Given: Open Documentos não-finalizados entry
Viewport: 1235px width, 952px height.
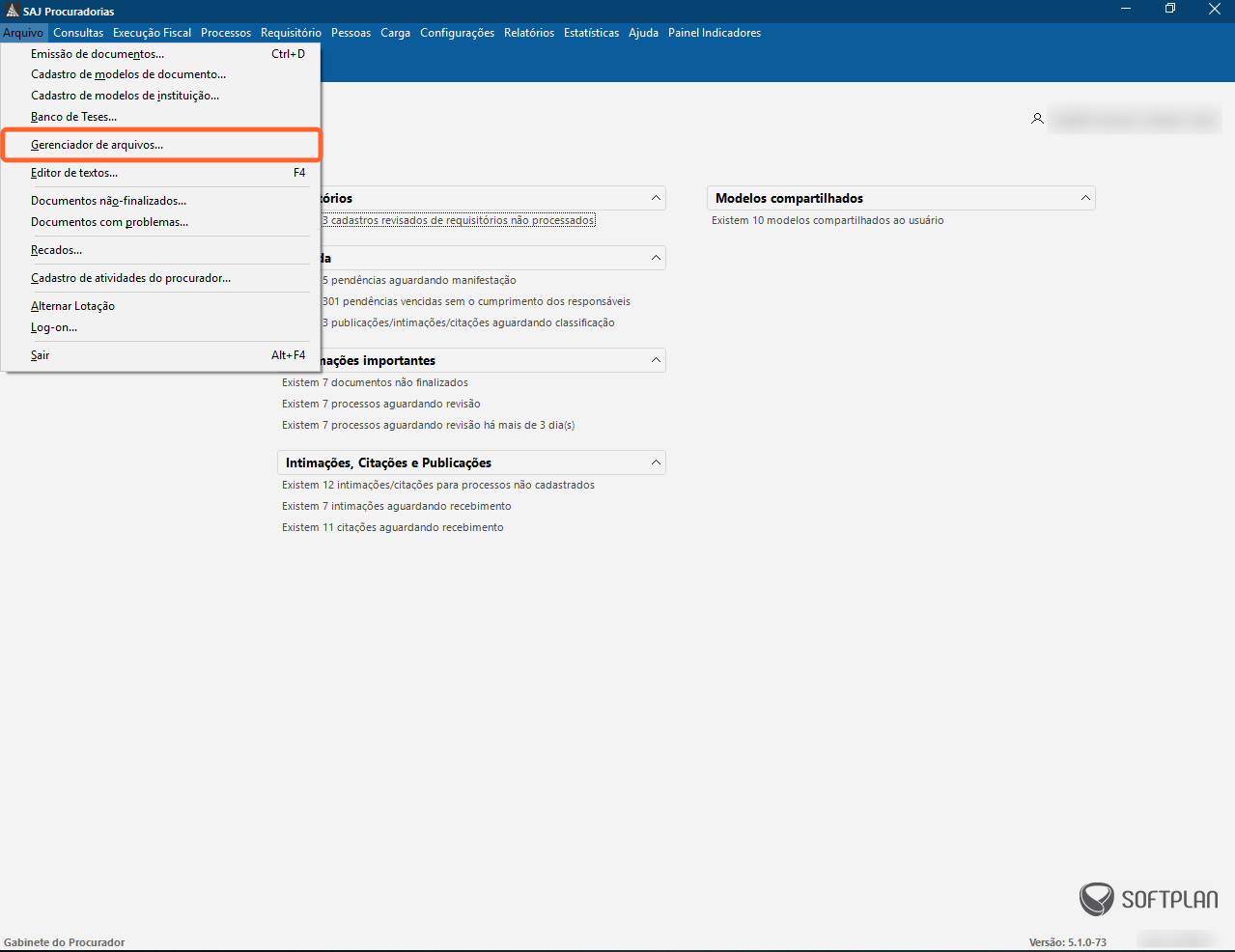Looking at the screenshot, I should (108, 201).
